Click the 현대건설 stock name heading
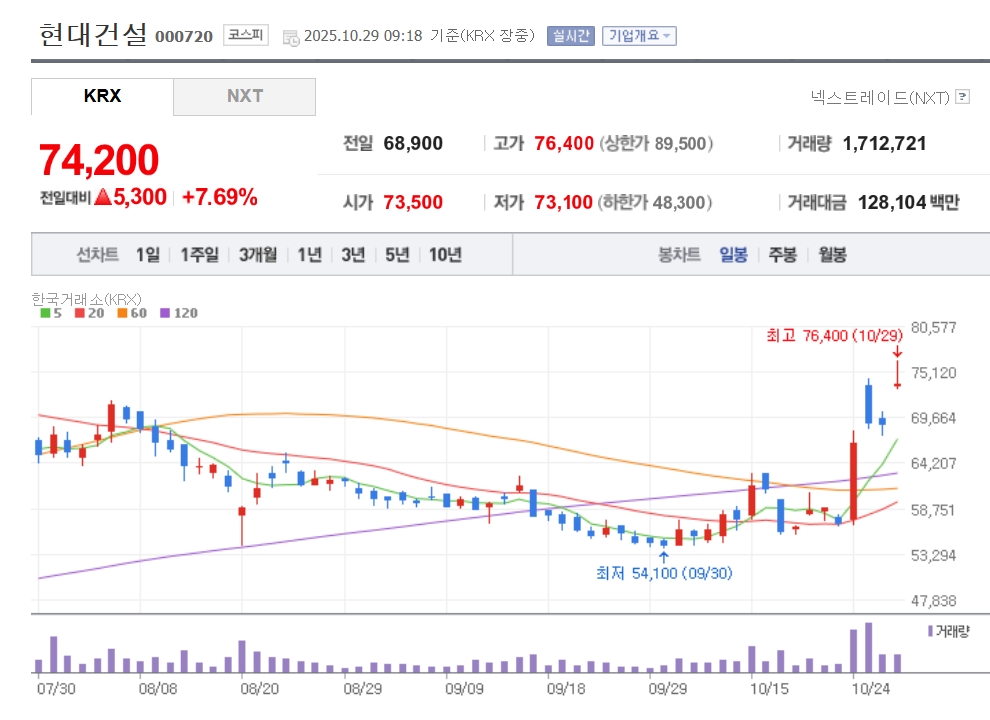 coord(93,34)
